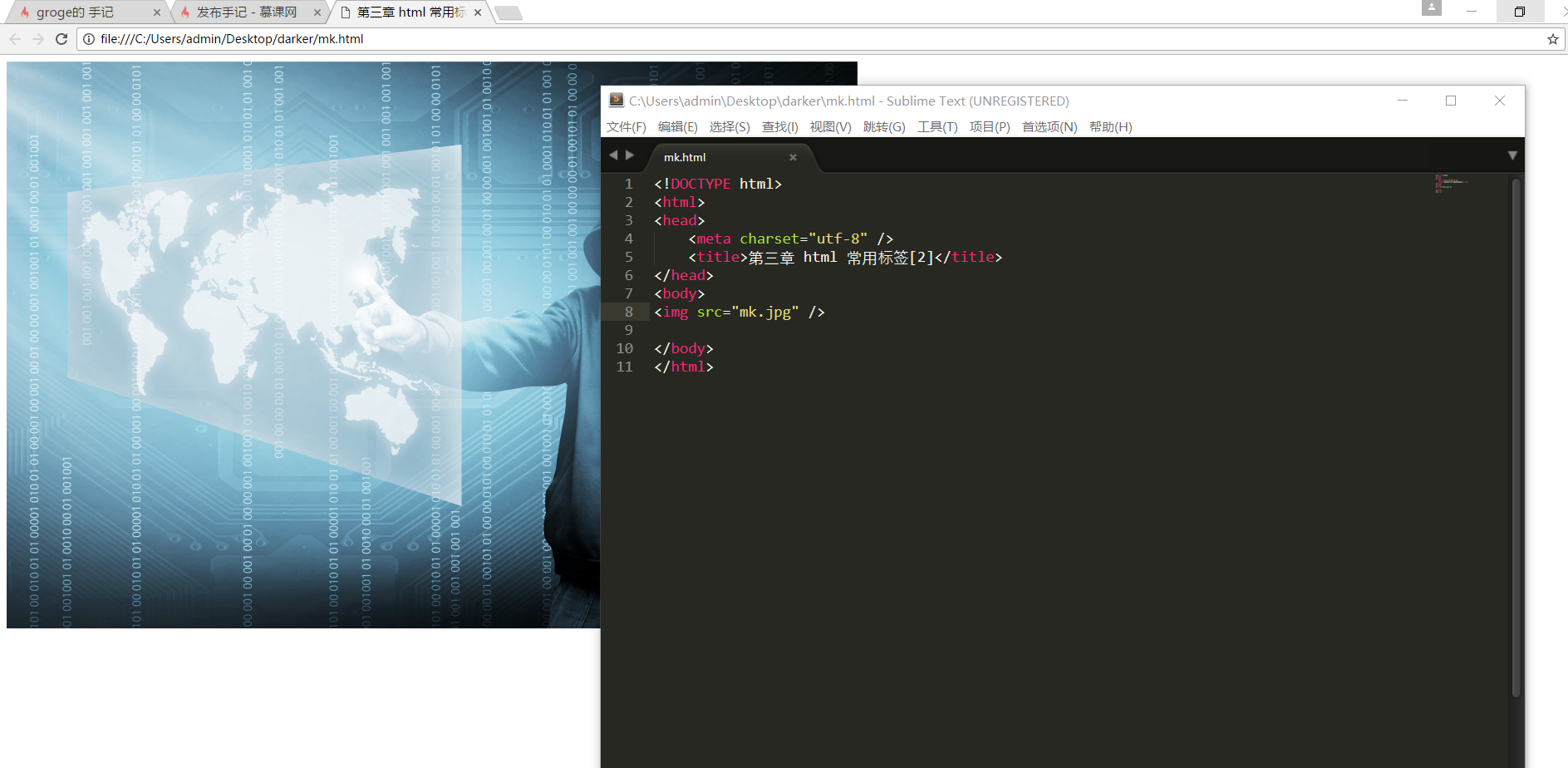Close the Sublime Text window
This screenshot has width=1568, height=768.
click(x=1500, y=101)
